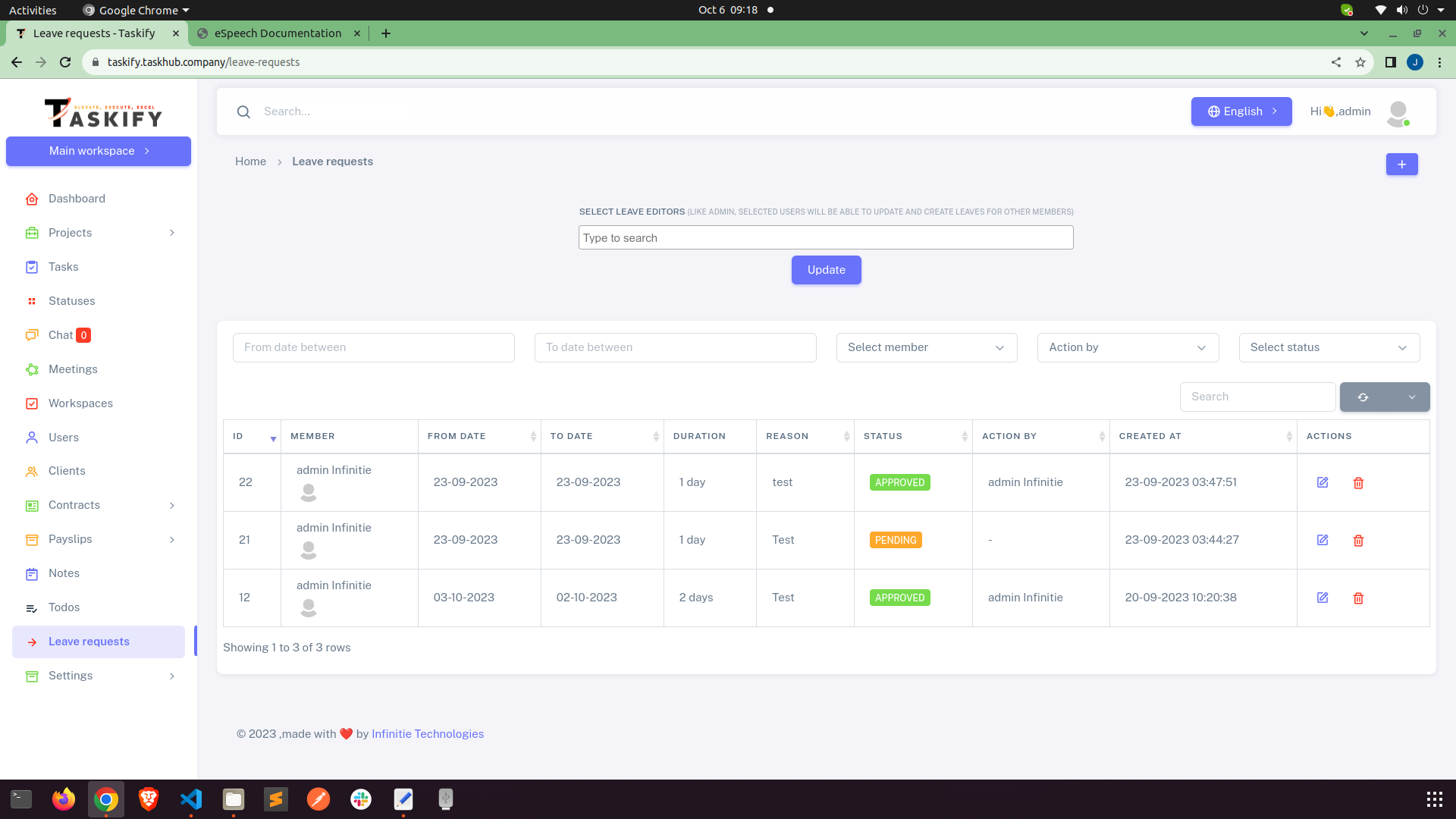Bookmark page with the star icon

pyautogui.click(x=1360, y=63)
